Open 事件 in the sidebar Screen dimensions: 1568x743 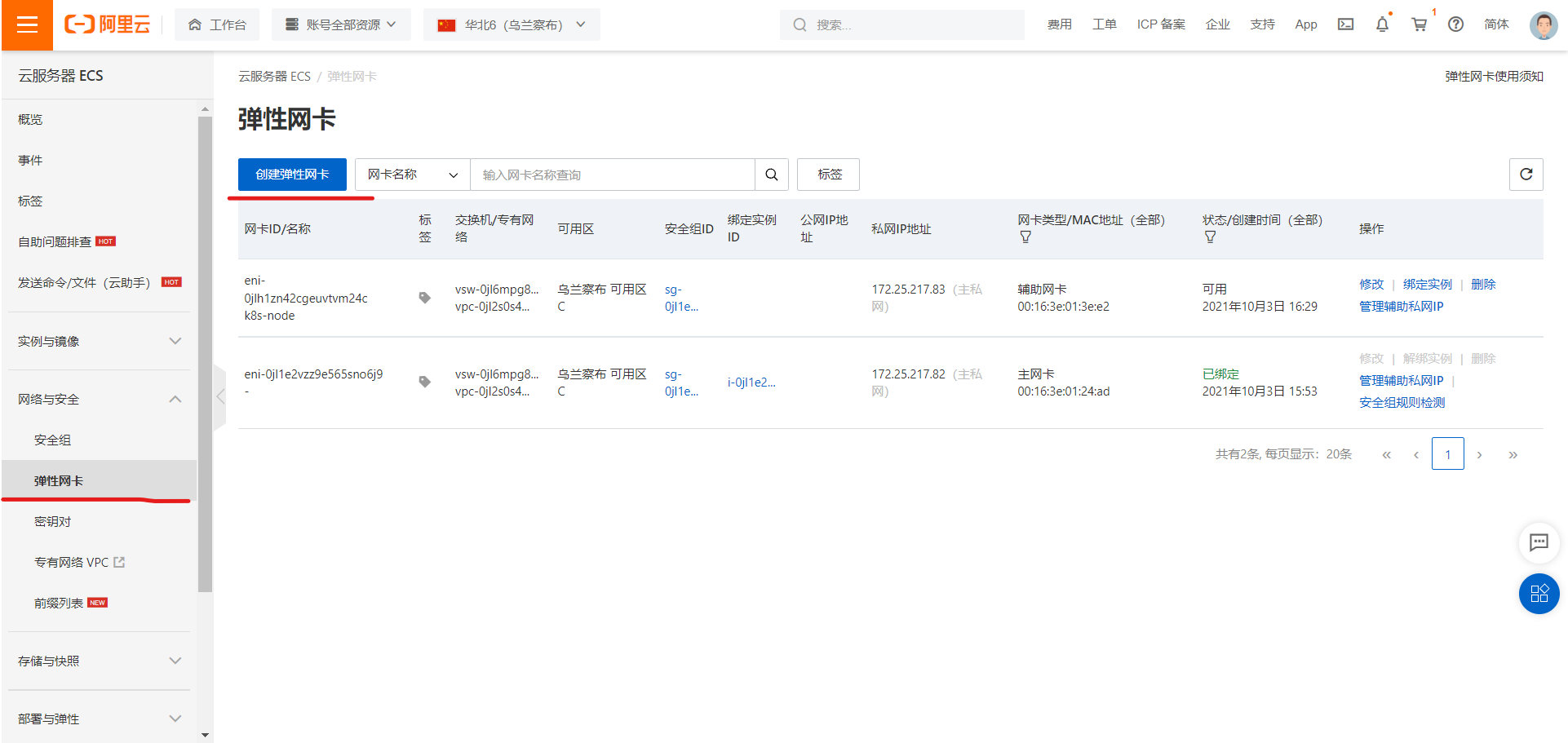click(x=30, y=160)
